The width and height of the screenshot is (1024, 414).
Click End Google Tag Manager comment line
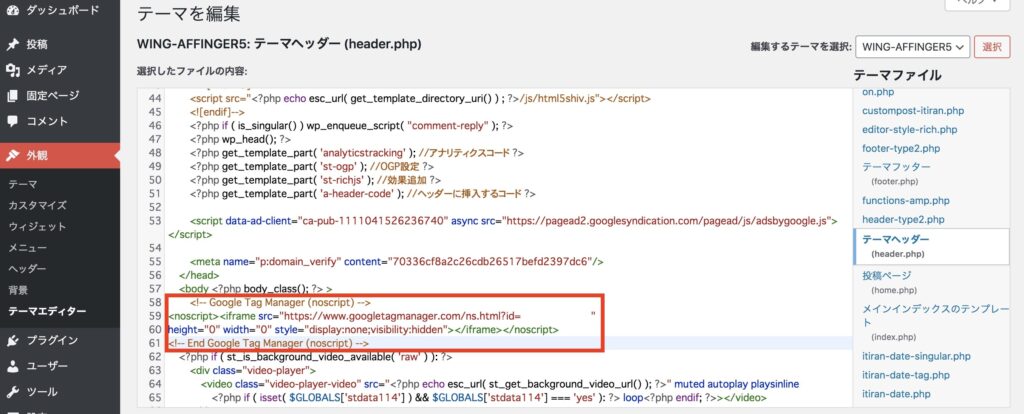268,343
